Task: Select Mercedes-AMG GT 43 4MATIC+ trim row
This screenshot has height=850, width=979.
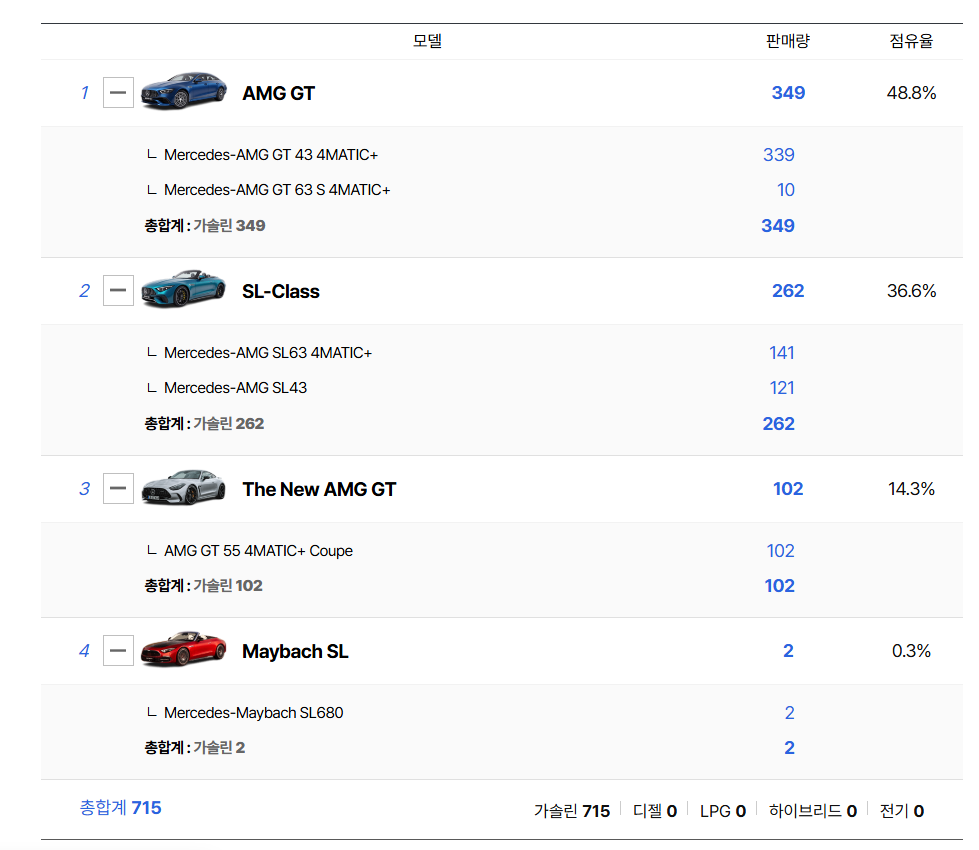Action: (x=271, y=155)
